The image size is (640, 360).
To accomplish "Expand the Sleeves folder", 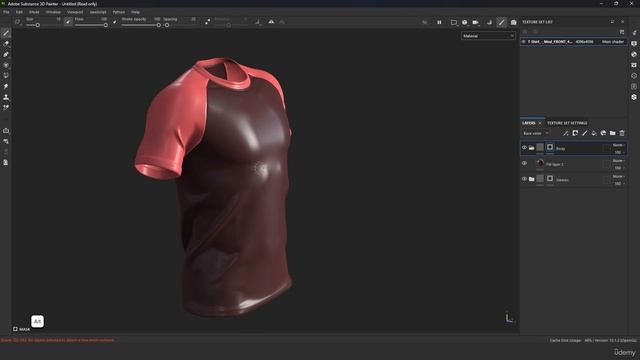I will pyautogui.click(x=531, y=179).
